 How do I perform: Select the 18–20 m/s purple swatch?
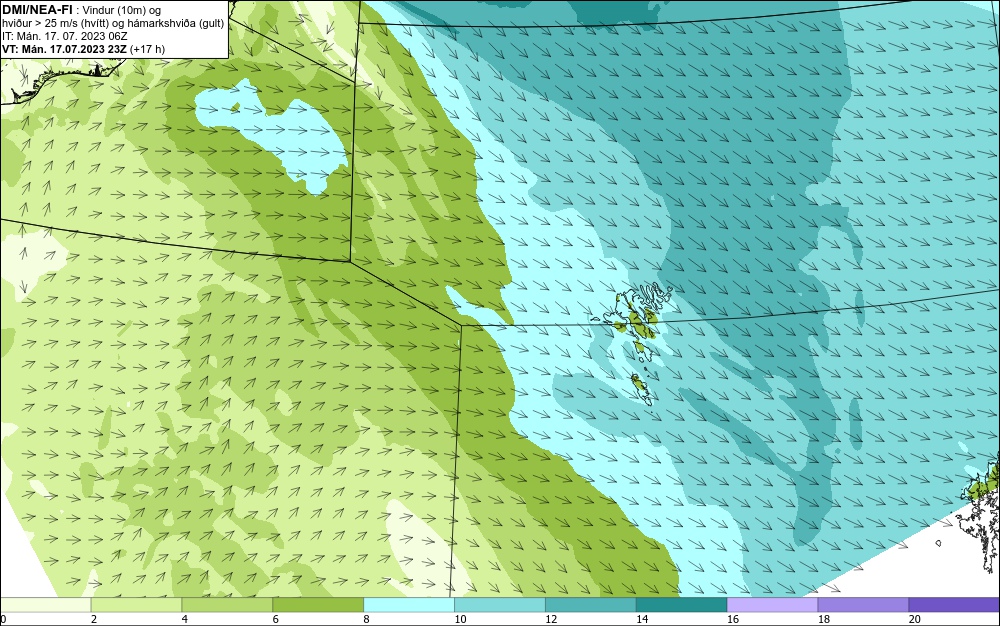point(864,604)
